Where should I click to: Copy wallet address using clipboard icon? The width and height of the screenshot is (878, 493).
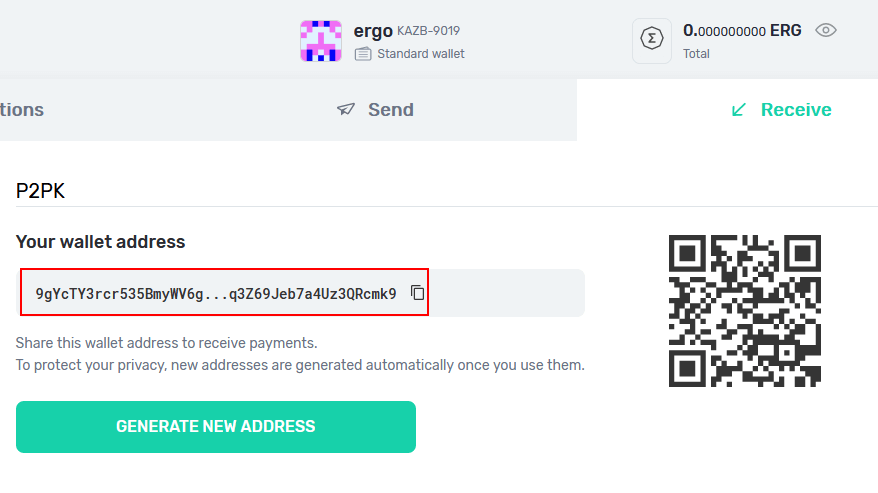click(417, 292)
